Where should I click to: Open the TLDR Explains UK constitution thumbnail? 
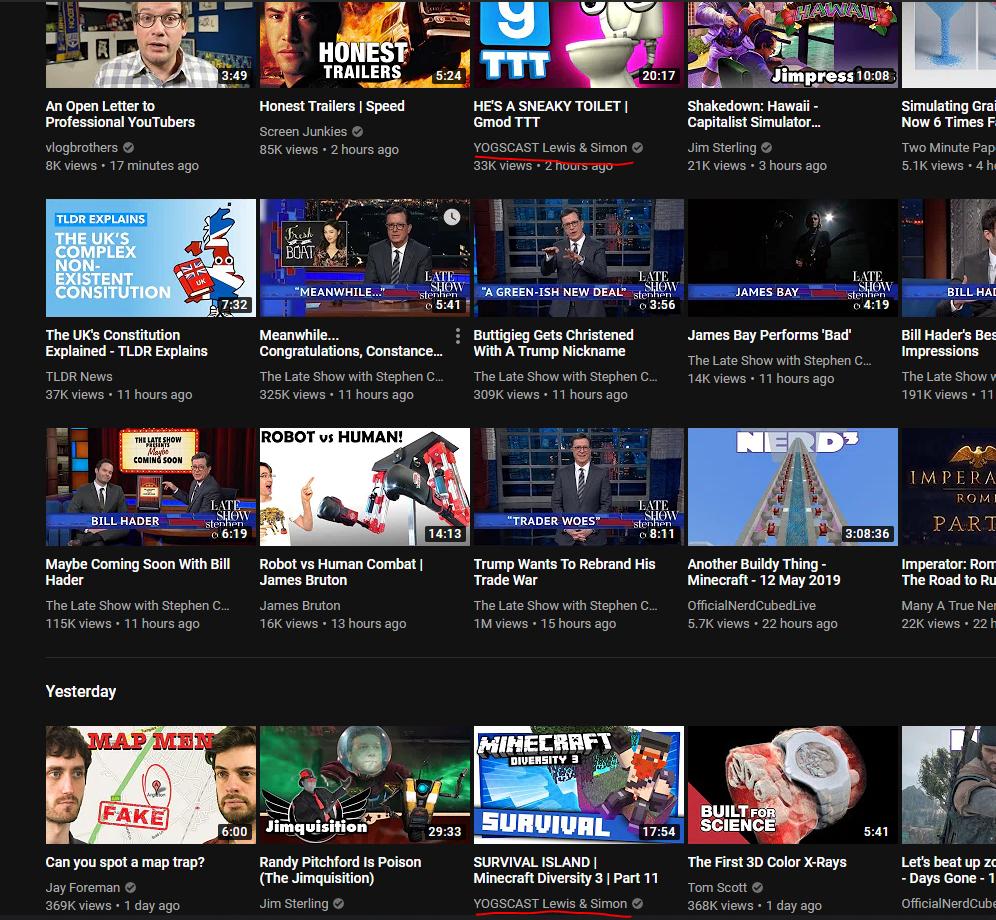pos(151,258)
